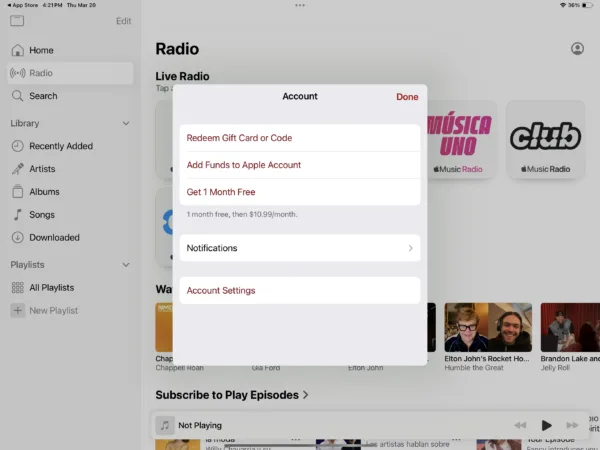Tap the 'Humble the Great' subtitle

(474, 367)
